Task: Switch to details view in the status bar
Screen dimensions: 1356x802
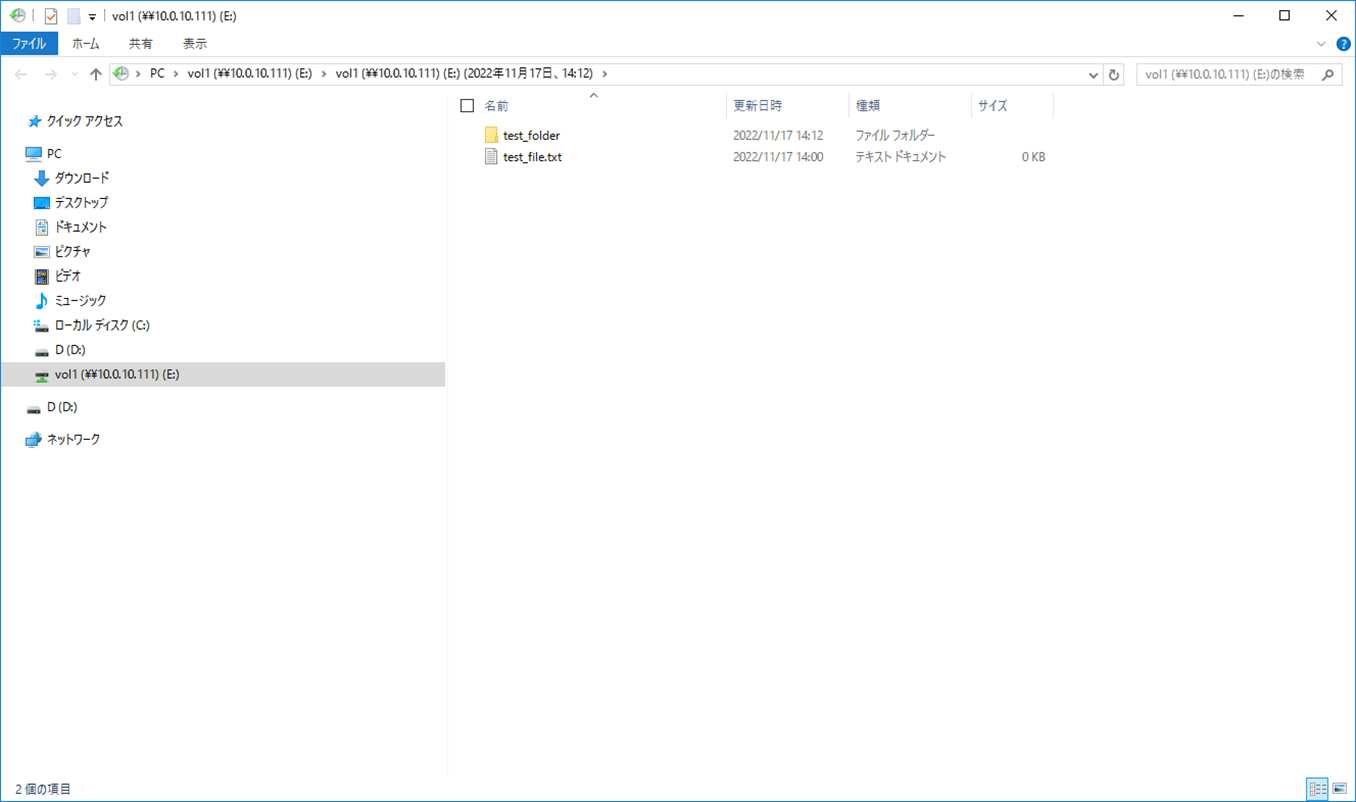Action: pos(1317,789)
